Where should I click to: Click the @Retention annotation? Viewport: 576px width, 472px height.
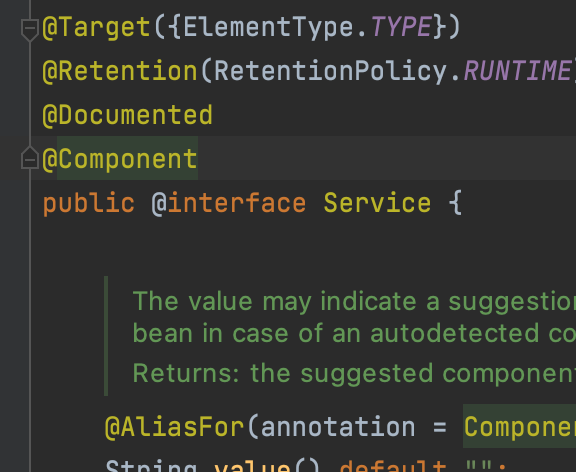point(120,71)
